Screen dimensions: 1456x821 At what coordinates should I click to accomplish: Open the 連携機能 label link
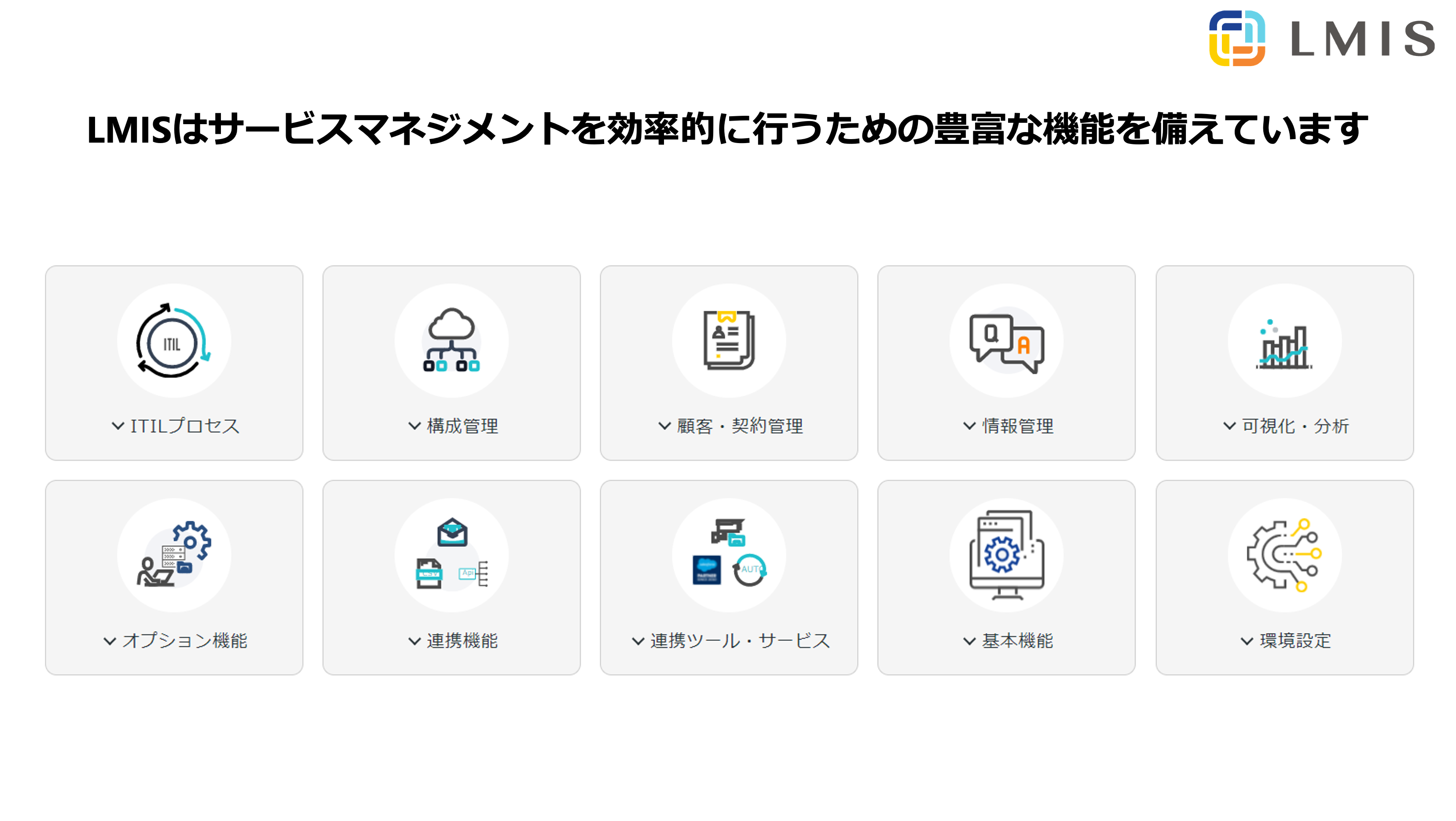(462, 641)
